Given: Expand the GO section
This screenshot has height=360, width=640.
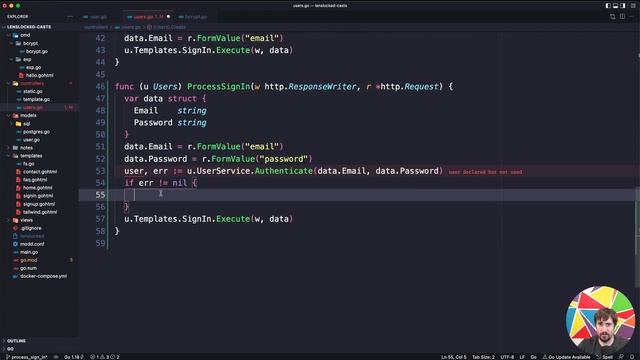Looking at the screenshot, I should [10, 349].
